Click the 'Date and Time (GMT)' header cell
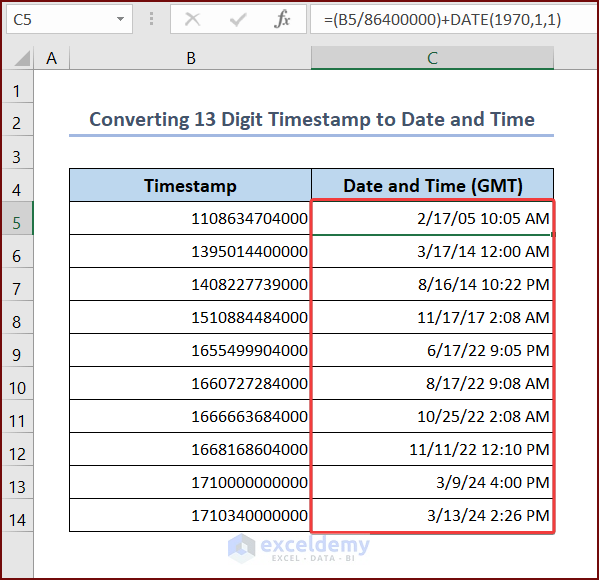The height and width of the screenshot is (580, 599). [x=432, y=185]
